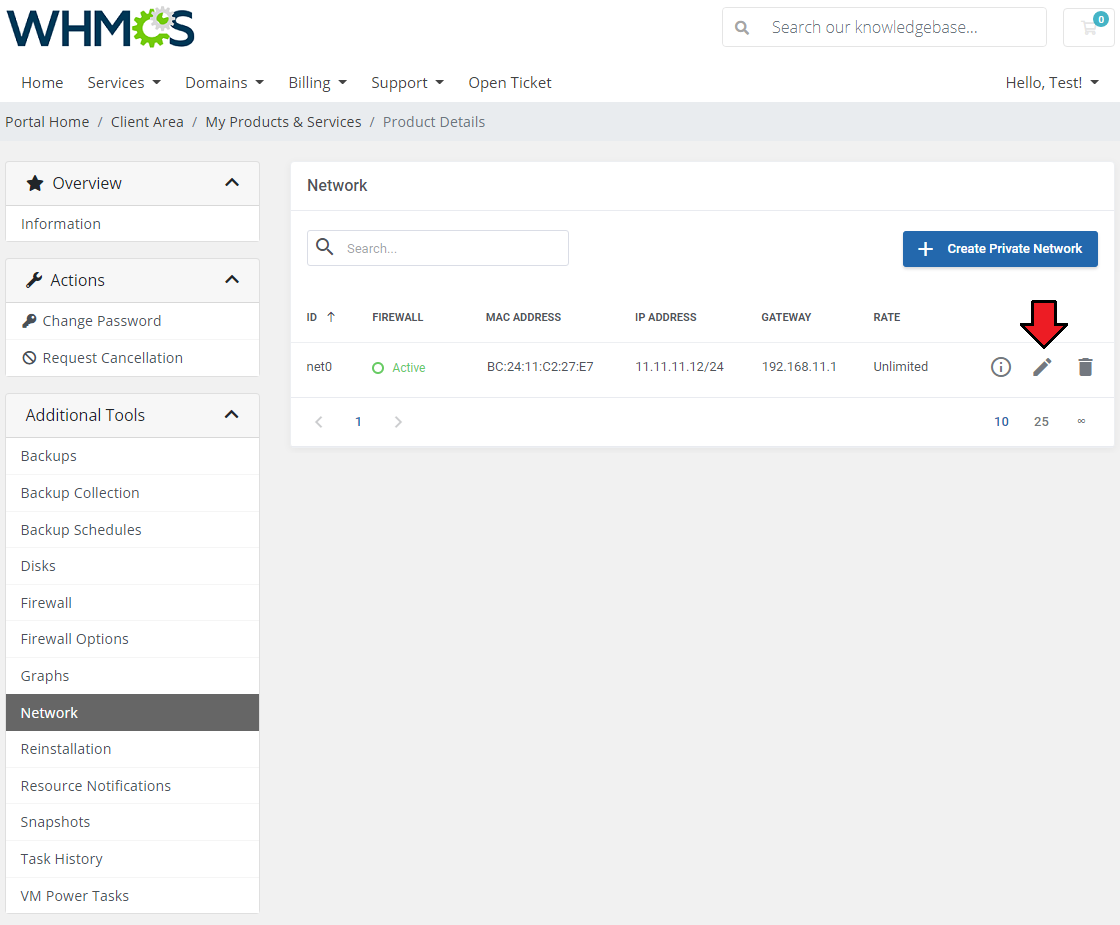Open the Hello, Test! account menu
Viewport: 1120px width, 925px height.
pos(1052,83)
